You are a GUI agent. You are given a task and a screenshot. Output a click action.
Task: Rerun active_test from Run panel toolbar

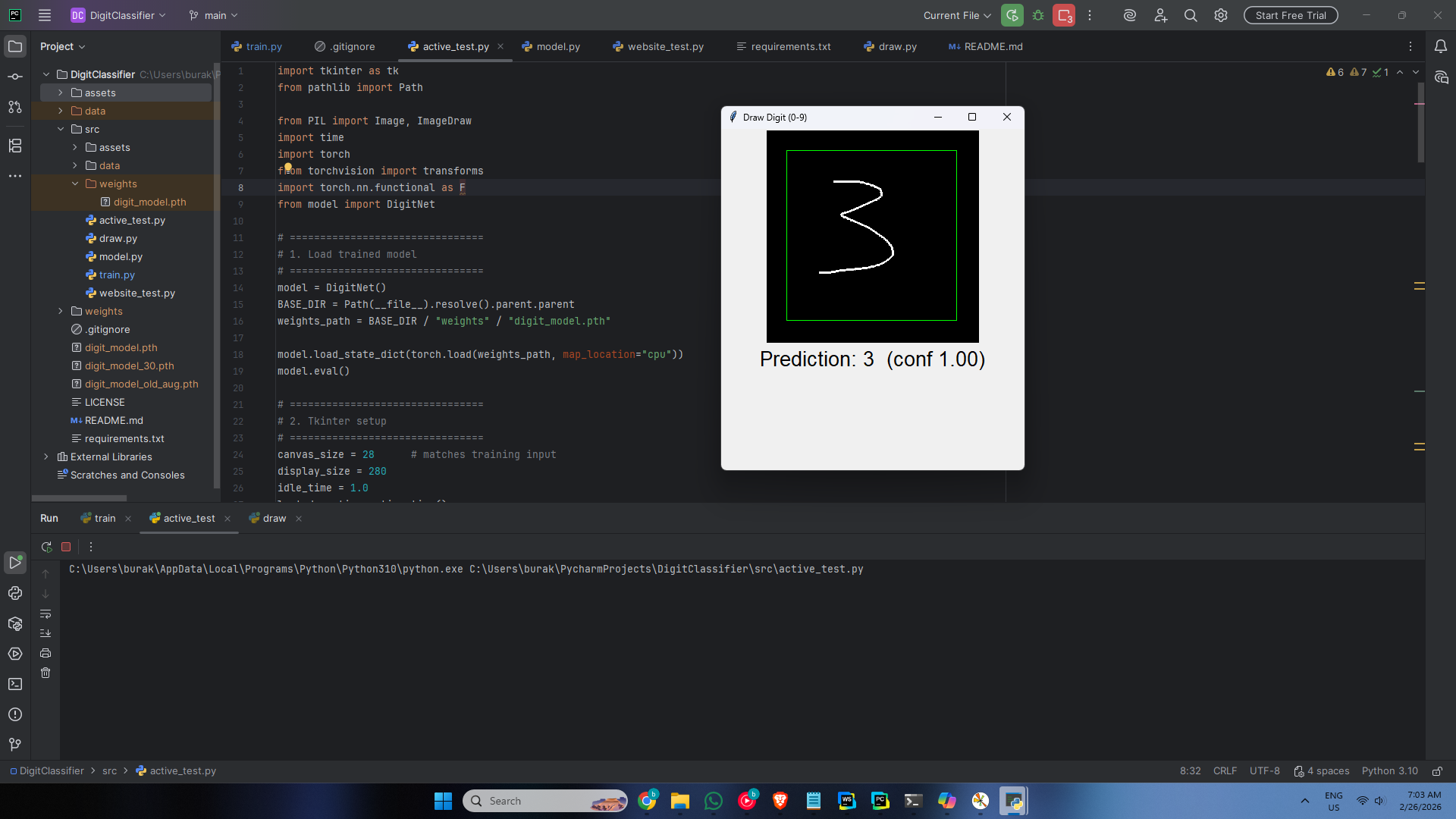(46, 547)
